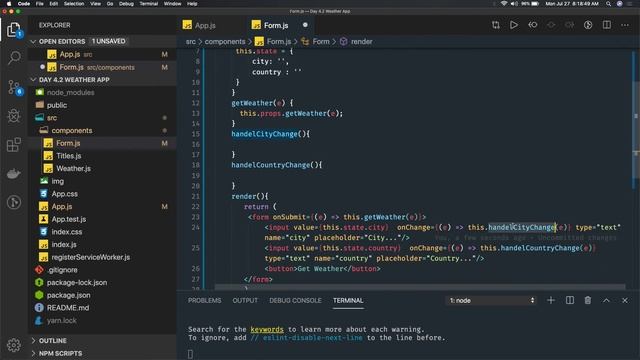Open the Debug menu
The width and height of the screenshot is (640, 360).
pos(126,4)
